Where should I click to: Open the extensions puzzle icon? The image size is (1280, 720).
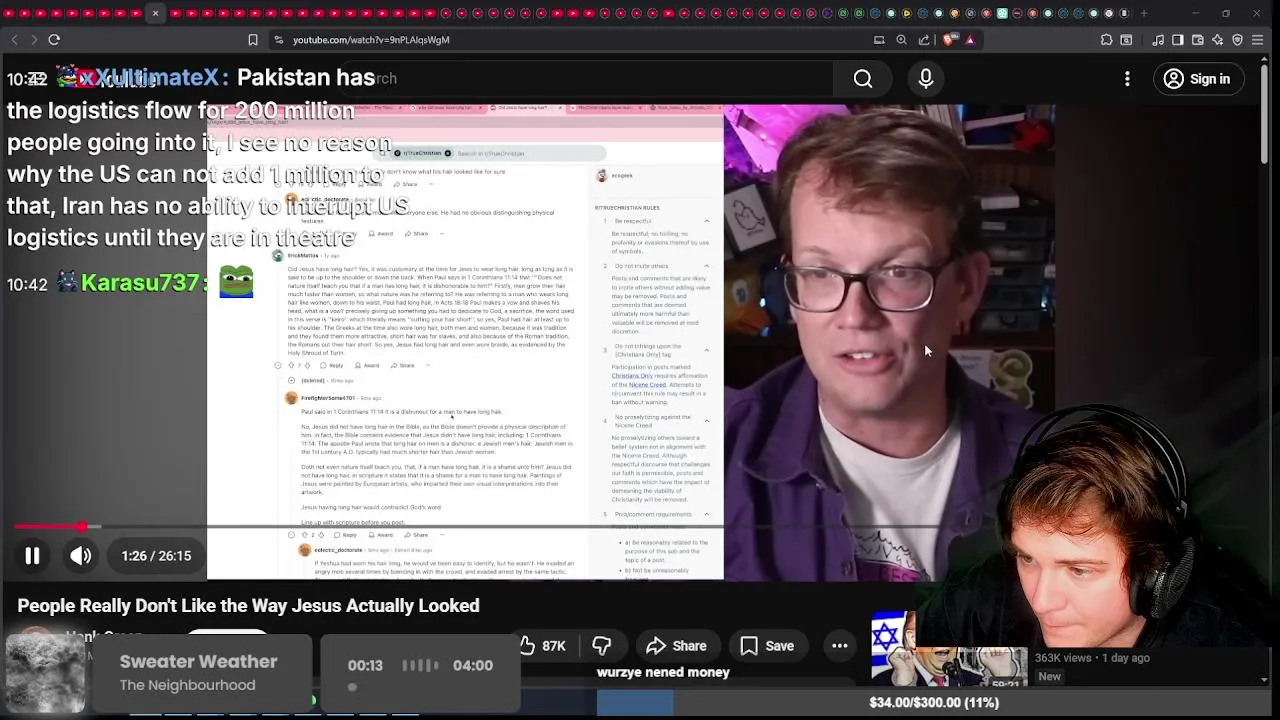coord(1106,40)
